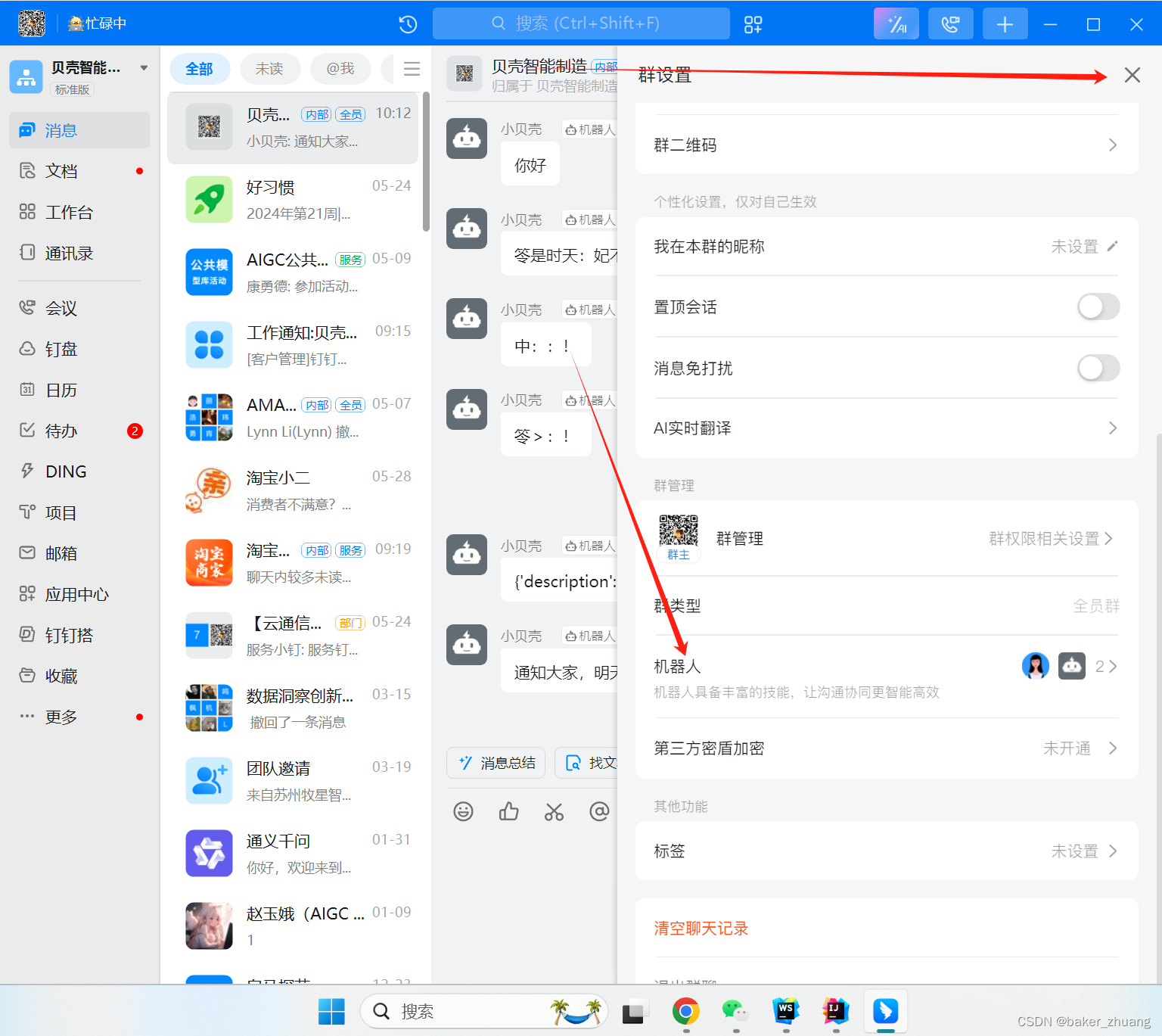Viewport: 1162px width, 1036px height.
Task: Click the robot avatar in 机器人 row
Action: click(1071, 666)
